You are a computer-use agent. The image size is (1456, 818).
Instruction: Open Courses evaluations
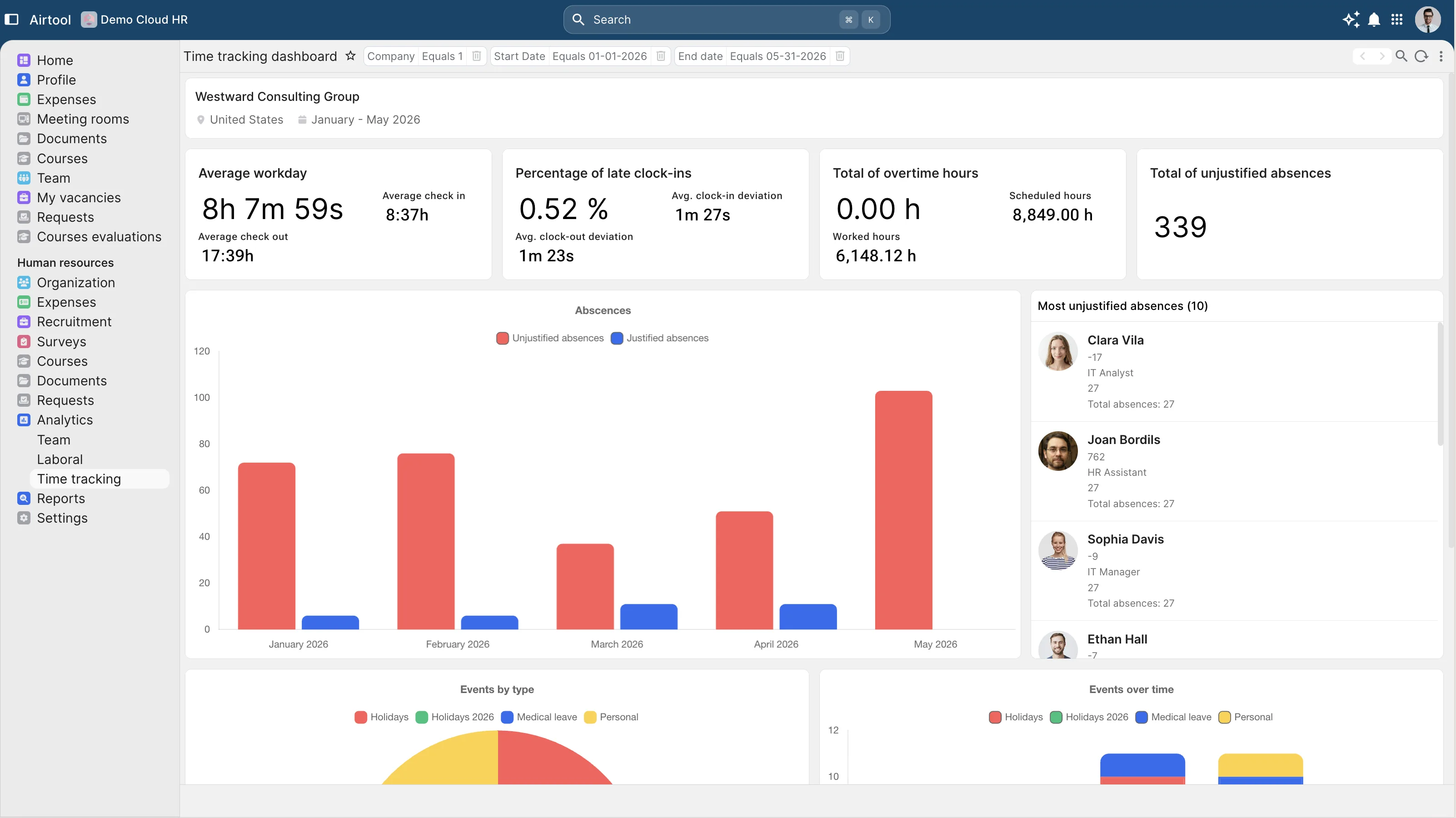[99, 236]
